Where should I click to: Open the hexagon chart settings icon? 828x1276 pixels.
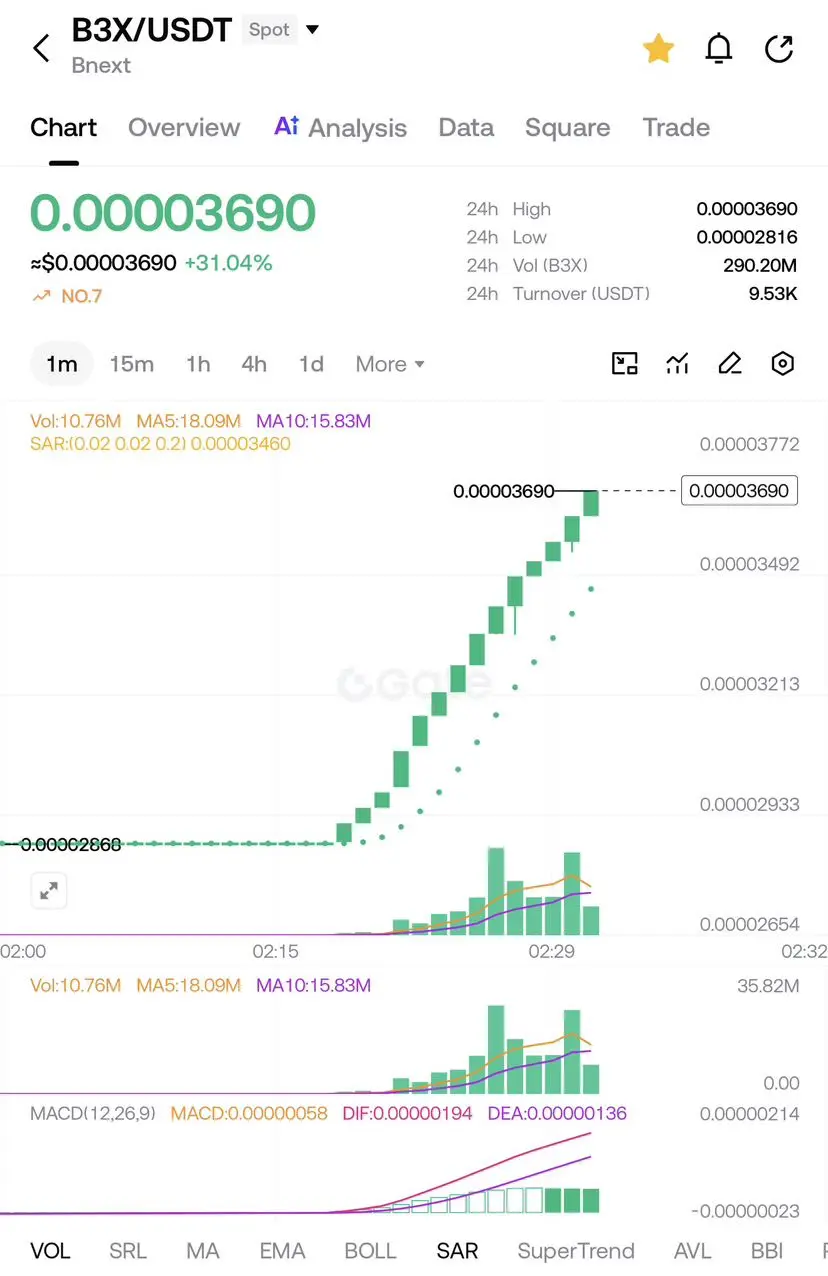(x=783, y=364)
